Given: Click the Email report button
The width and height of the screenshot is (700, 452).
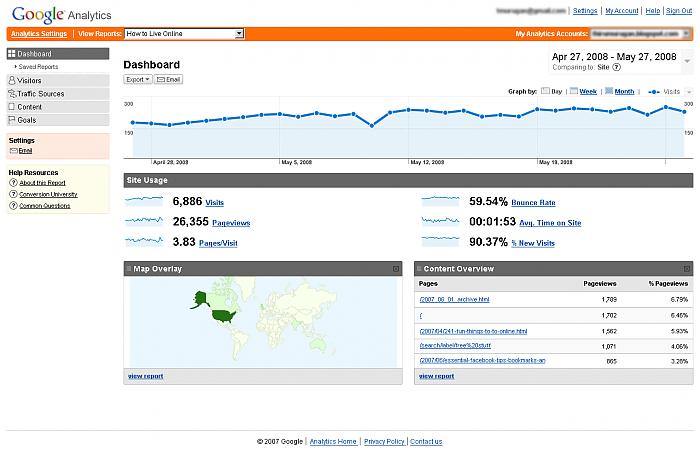Looking at the screenshot, I should coord(168,80).
